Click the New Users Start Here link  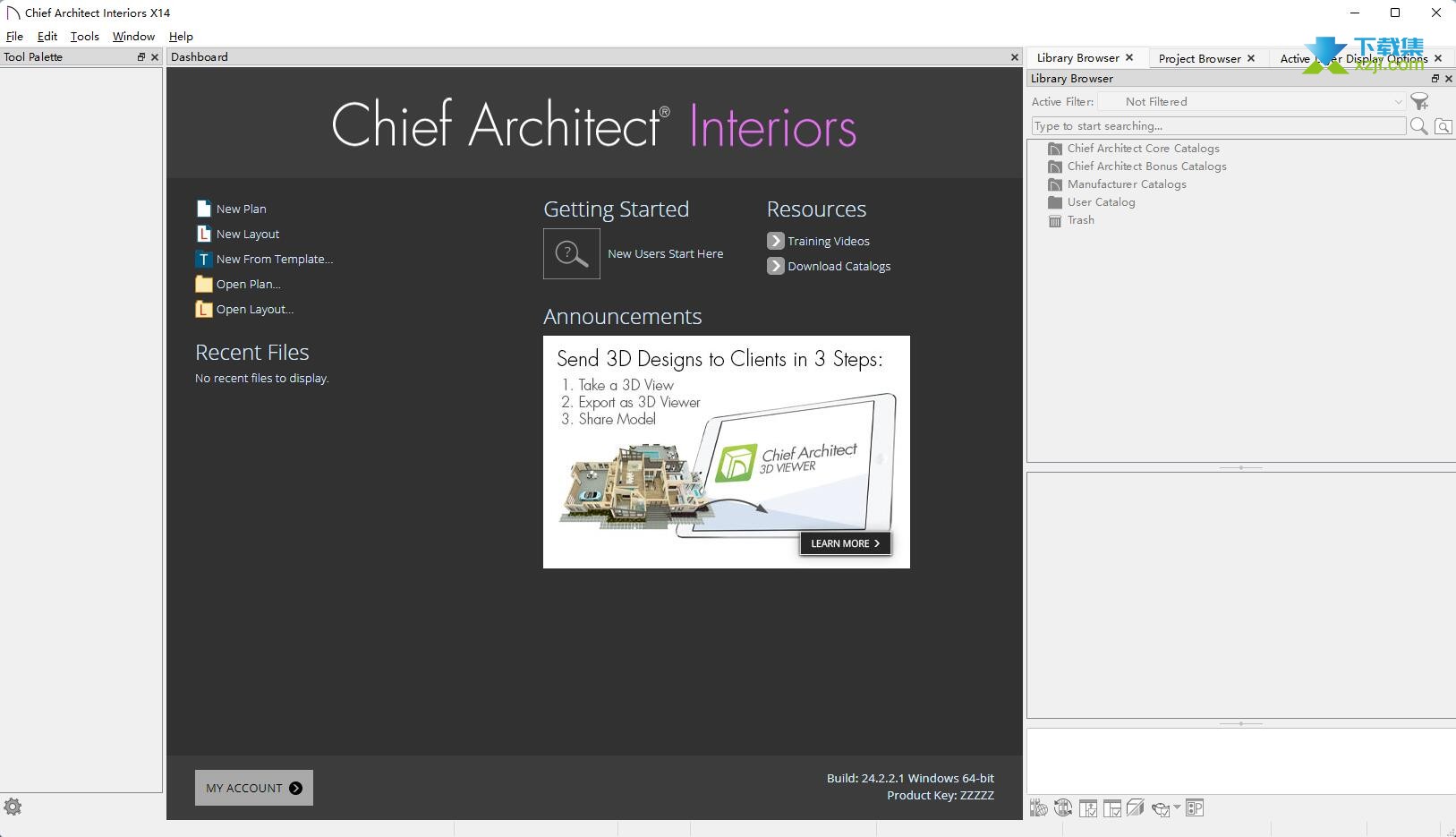[665, 253]
